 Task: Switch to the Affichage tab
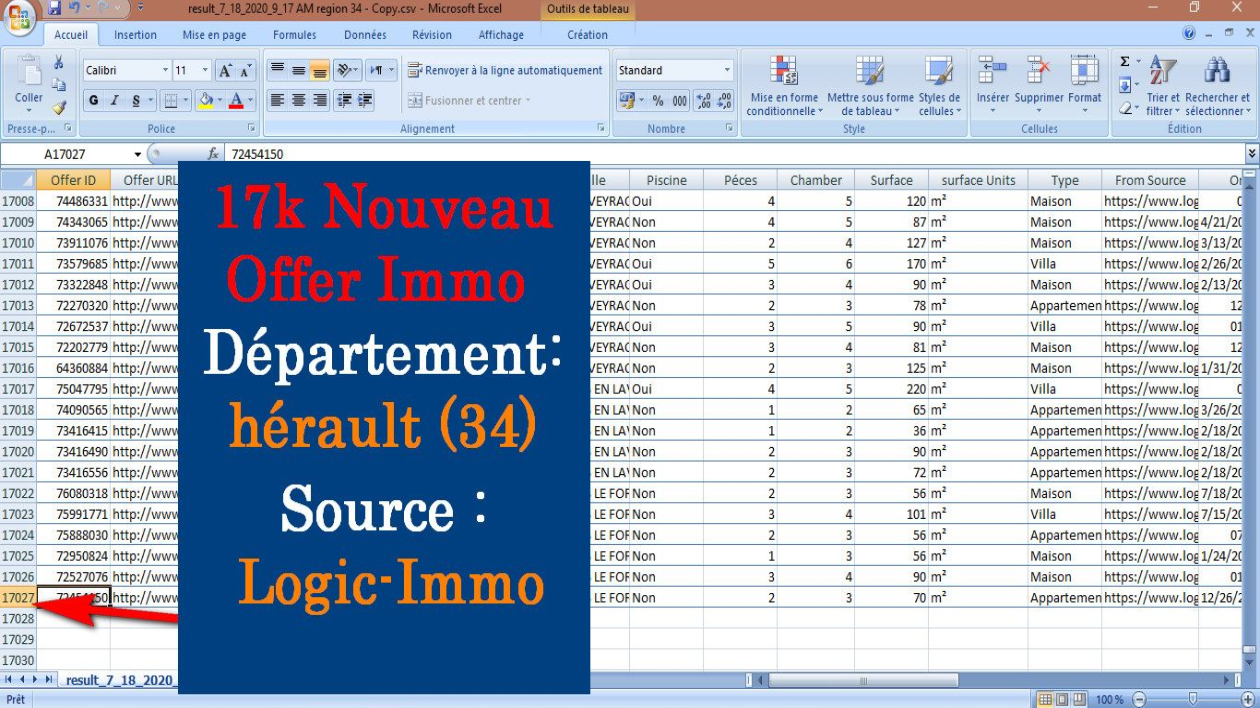tap(501, 35)
